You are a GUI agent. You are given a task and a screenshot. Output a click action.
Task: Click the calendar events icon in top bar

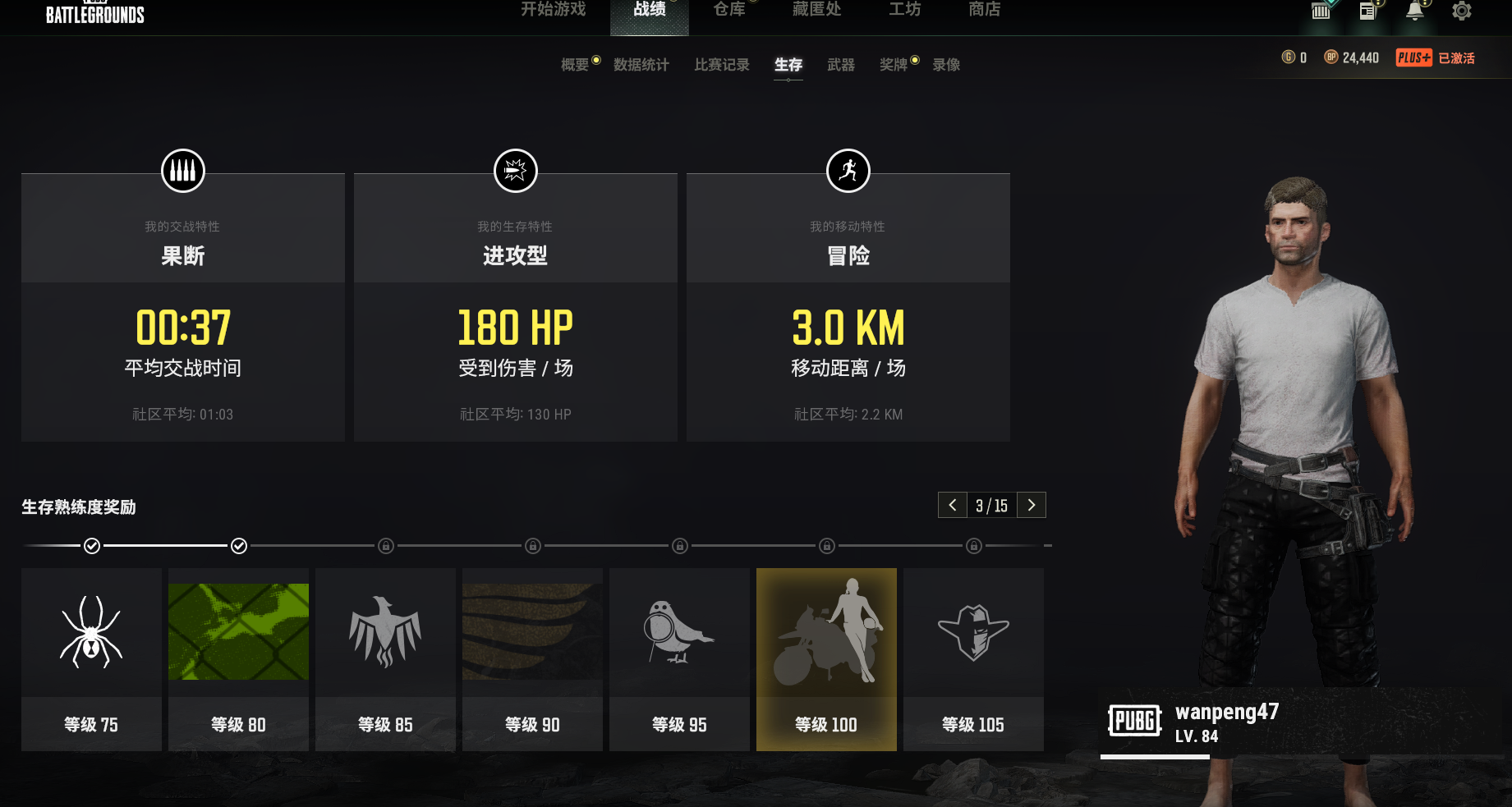[x=1321, y=11]
